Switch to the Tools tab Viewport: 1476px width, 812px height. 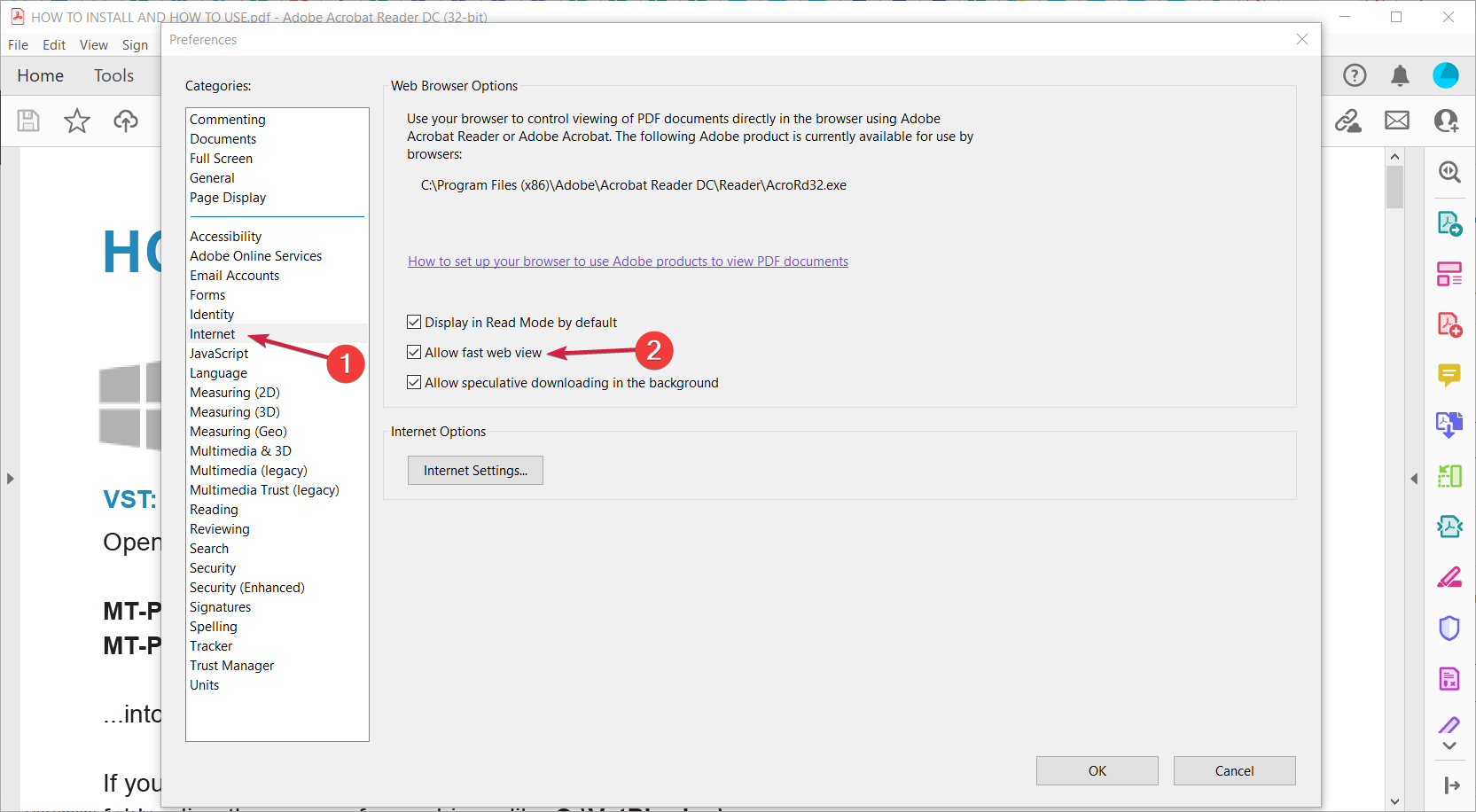click(x=114, y=76)
